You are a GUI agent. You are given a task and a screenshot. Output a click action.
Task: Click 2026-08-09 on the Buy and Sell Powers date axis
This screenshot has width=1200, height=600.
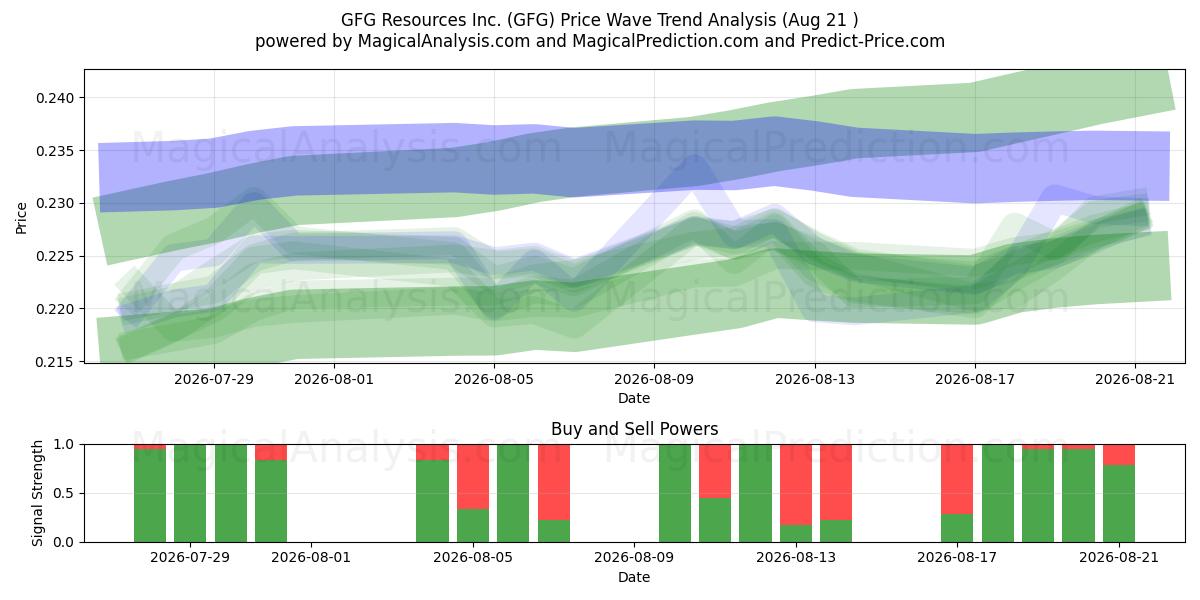[634, 558]
